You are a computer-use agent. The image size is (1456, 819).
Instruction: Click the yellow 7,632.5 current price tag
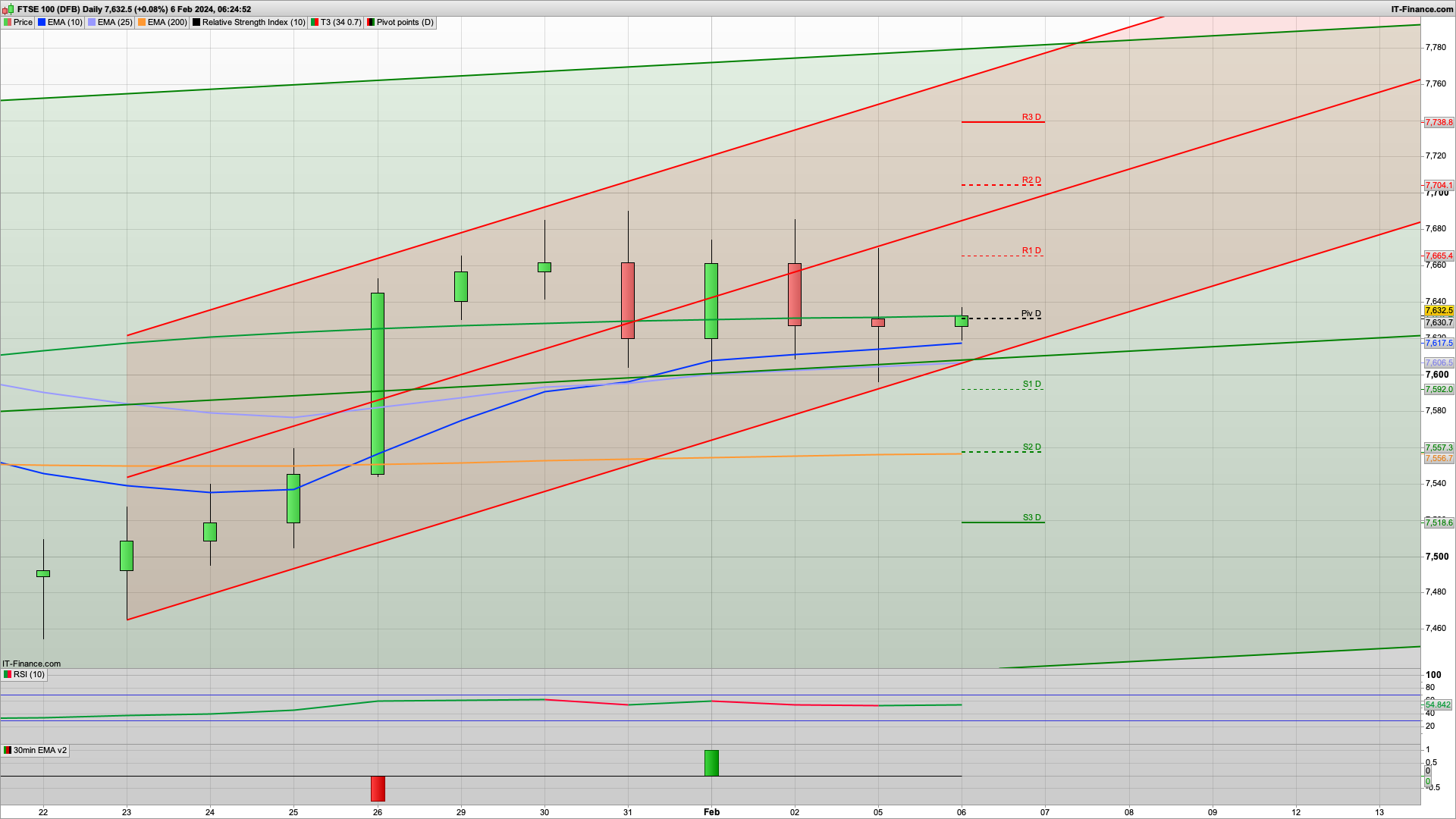coord(1439,310)
